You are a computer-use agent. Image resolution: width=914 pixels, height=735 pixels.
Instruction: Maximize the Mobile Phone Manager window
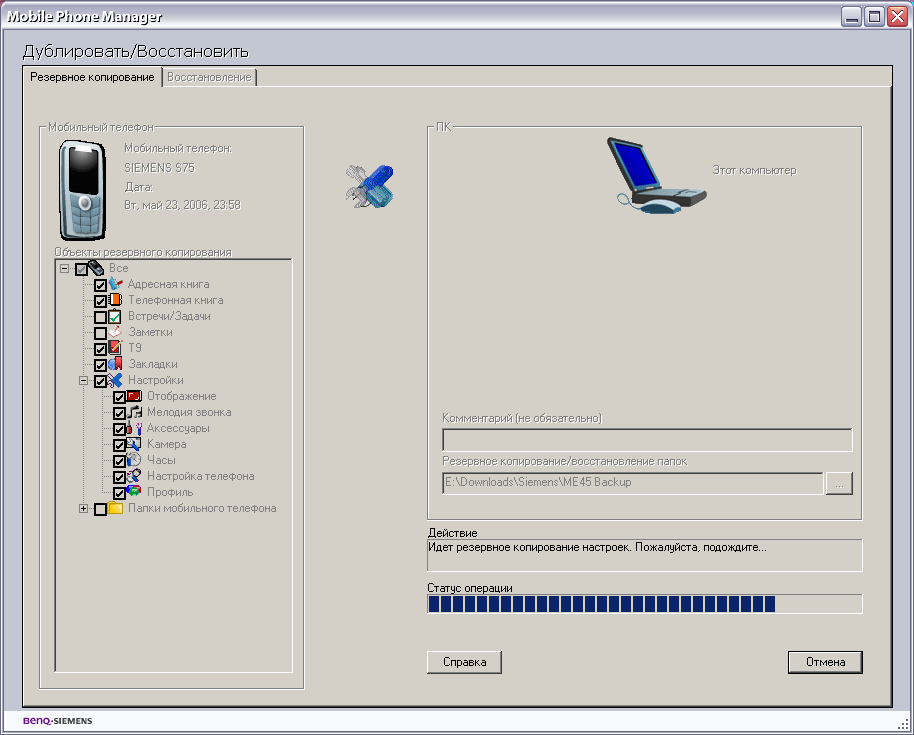874,16
